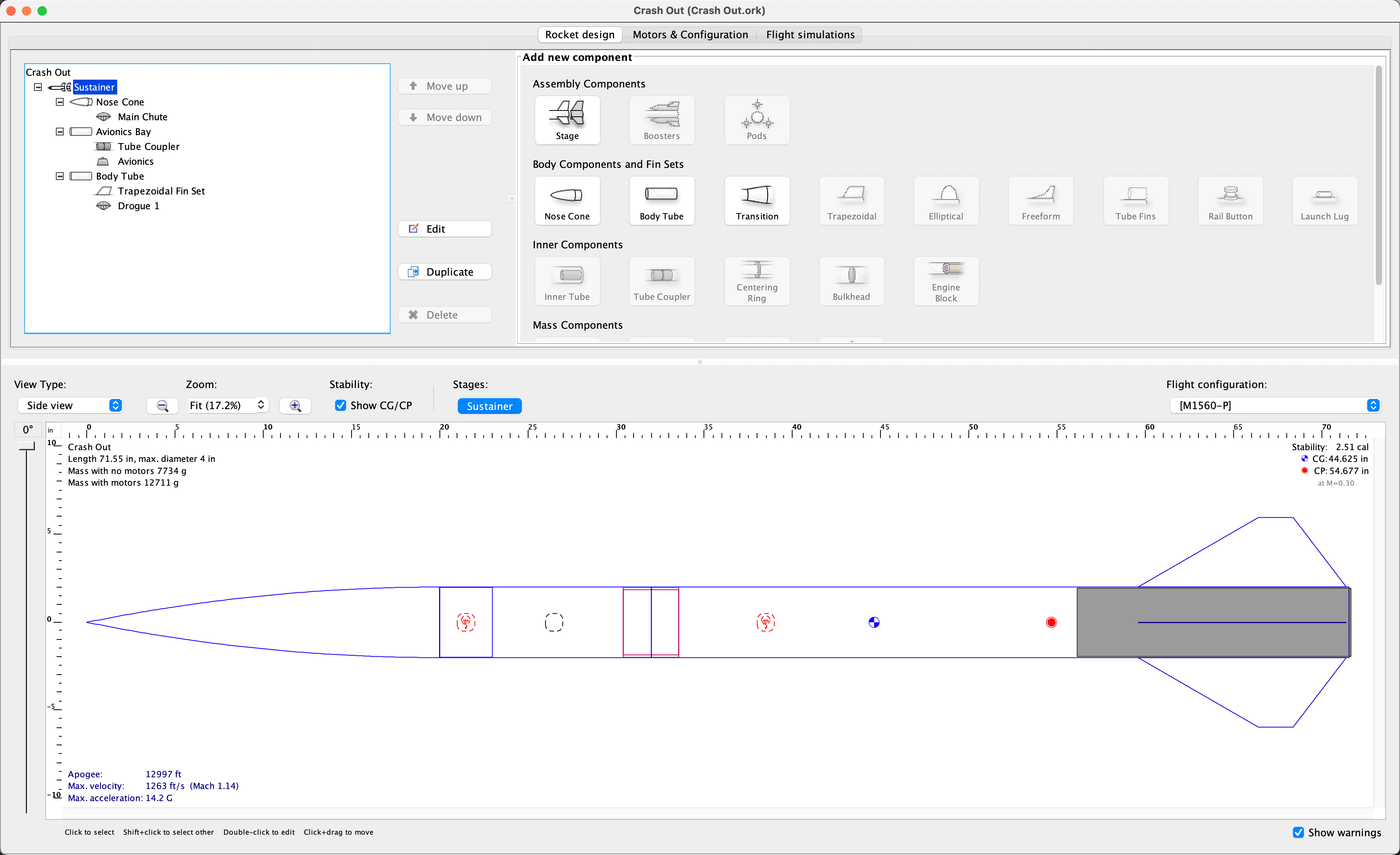The width and height of the screenshot is (1400, 855).
Task: Open the View Type dropdown
Action: click(x=70, y=405)
